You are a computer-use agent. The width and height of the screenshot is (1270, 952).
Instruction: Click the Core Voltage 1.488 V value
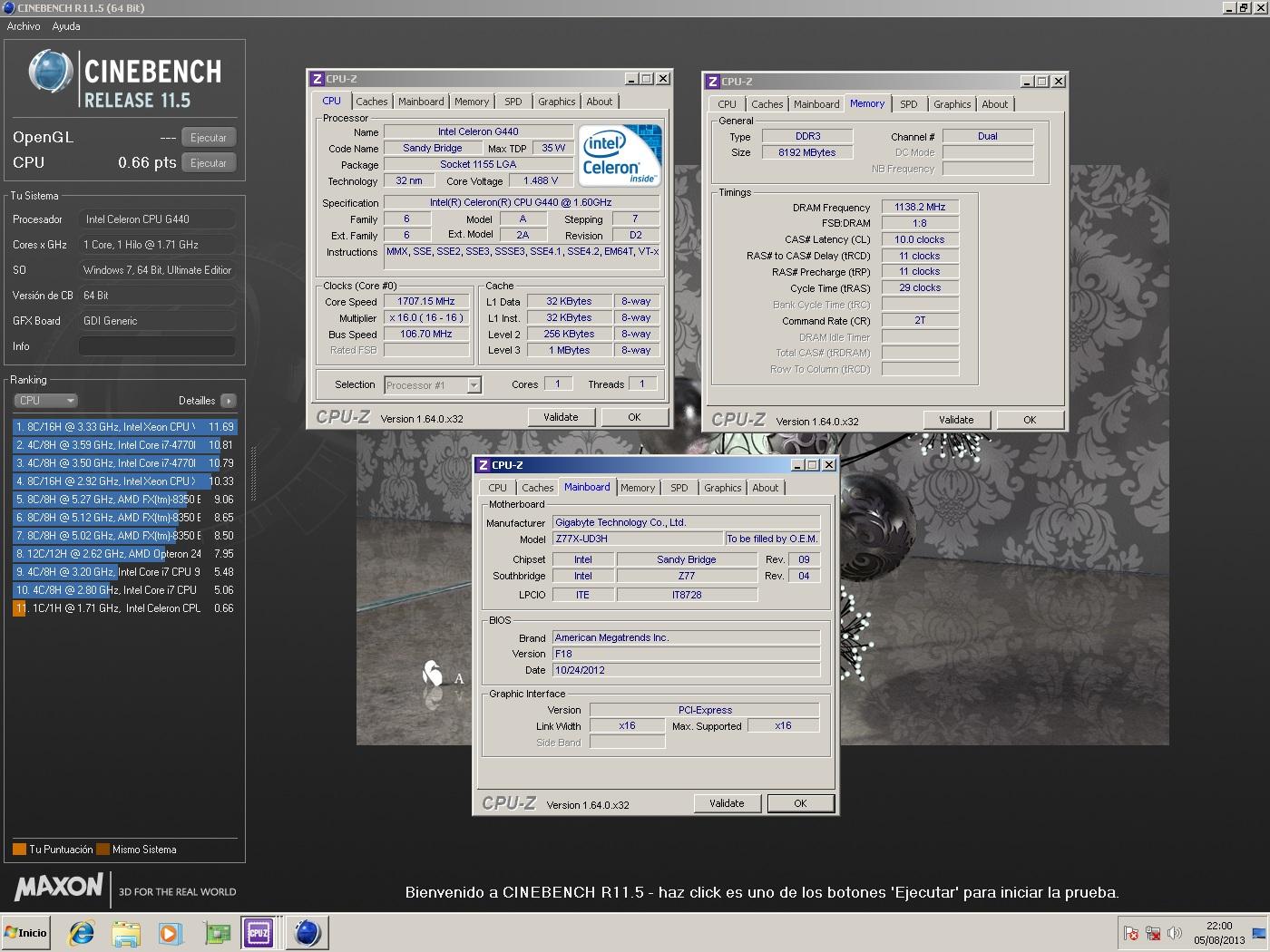(541, 180)
